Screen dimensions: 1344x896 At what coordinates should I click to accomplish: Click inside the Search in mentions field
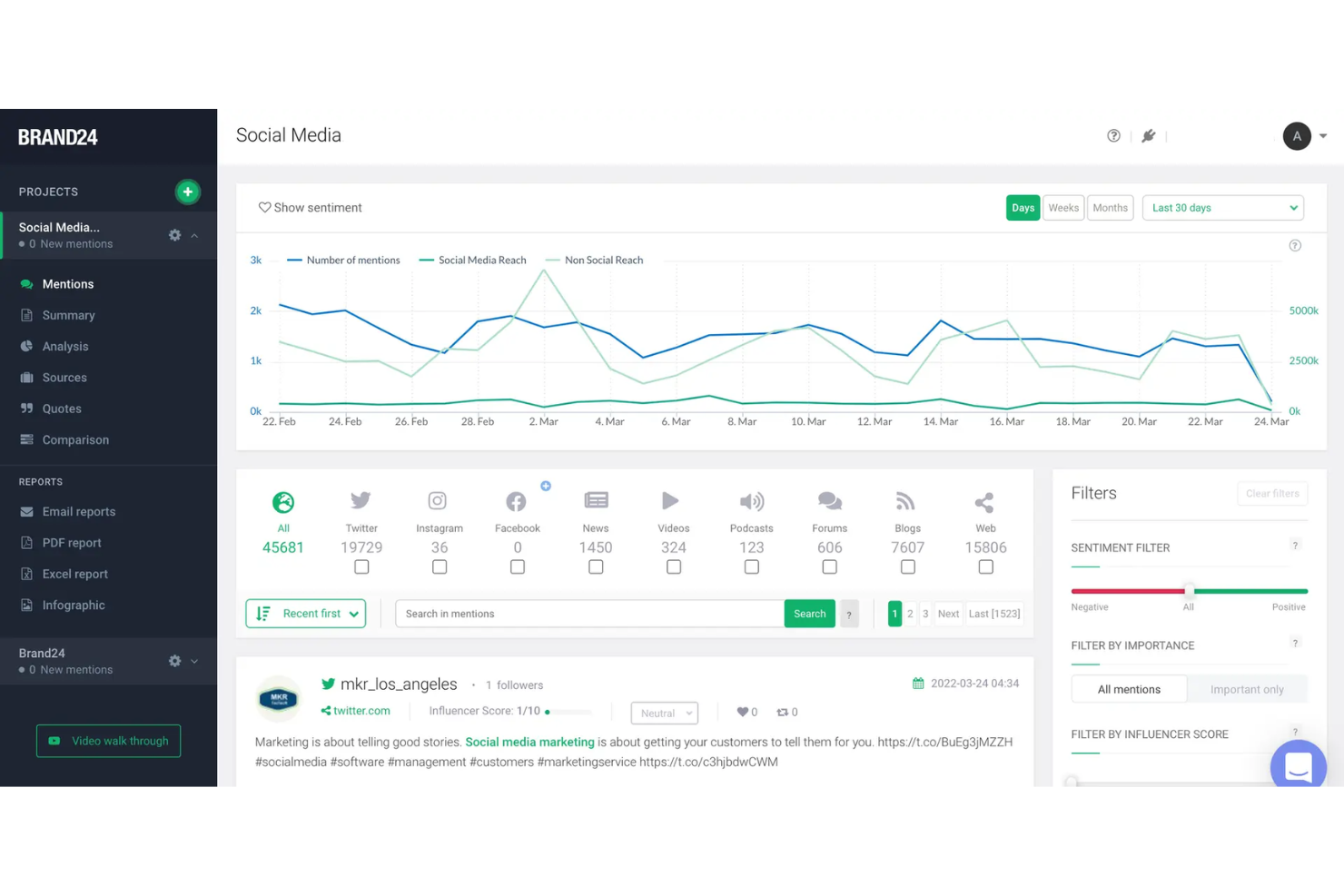pos(588,613)
